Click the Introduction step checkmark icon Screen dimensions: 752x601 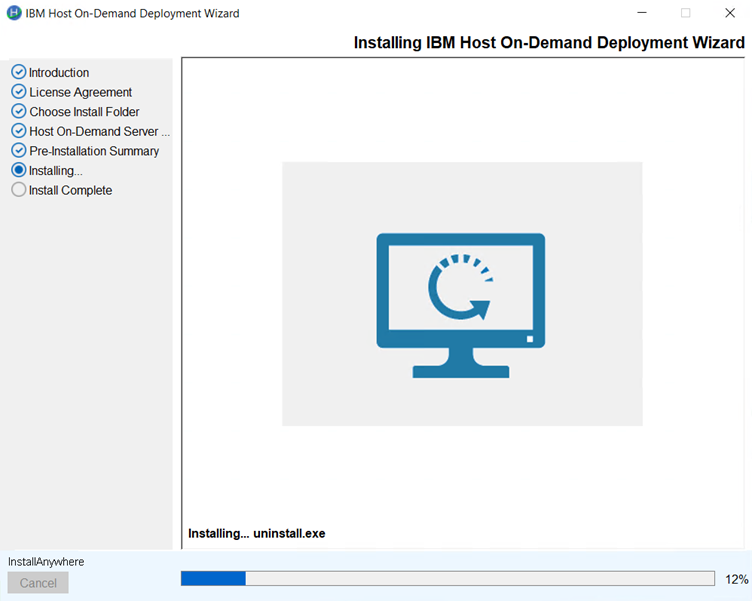(x=18, y=72)
